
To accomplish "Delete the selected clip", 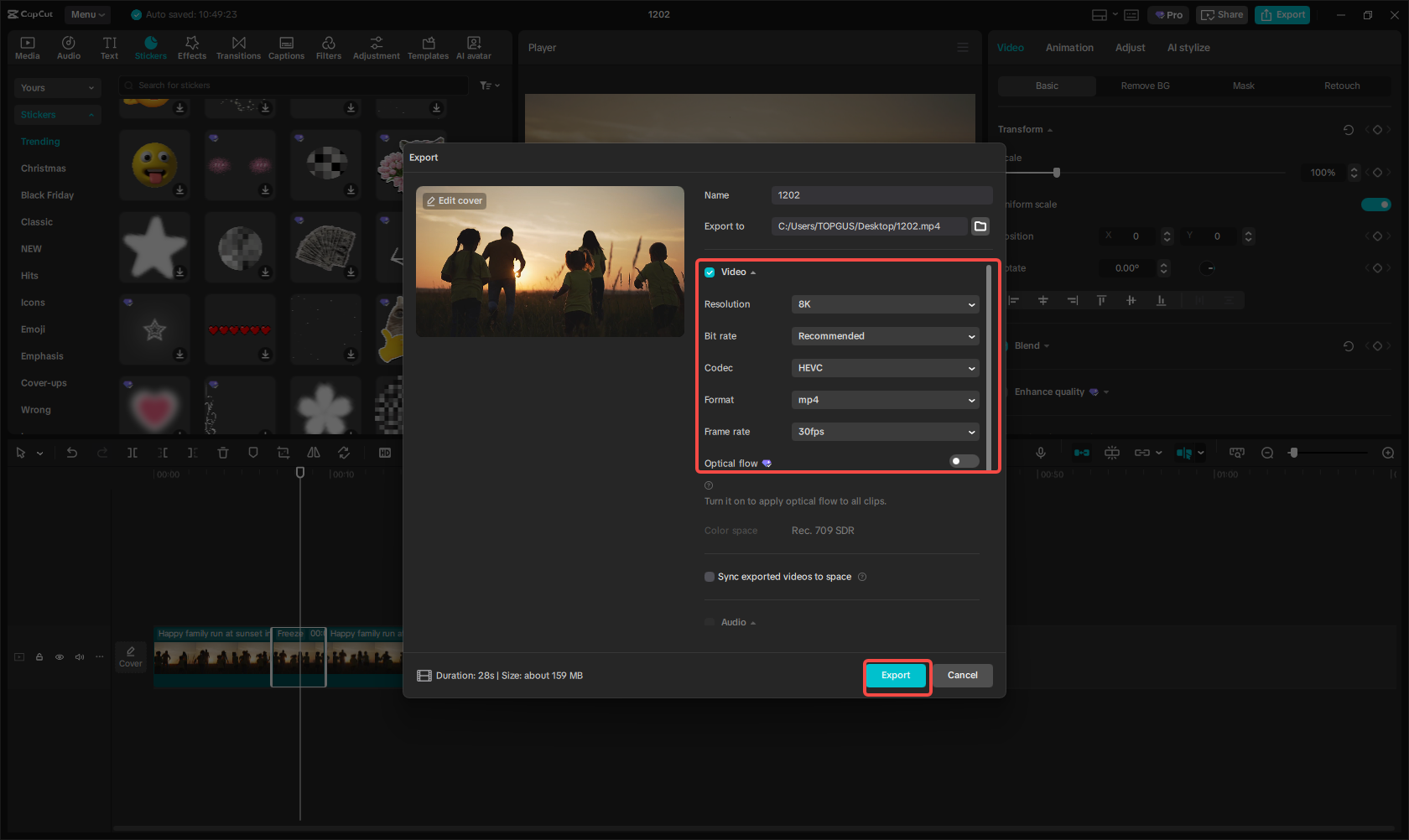I will [x=223, y=452].
